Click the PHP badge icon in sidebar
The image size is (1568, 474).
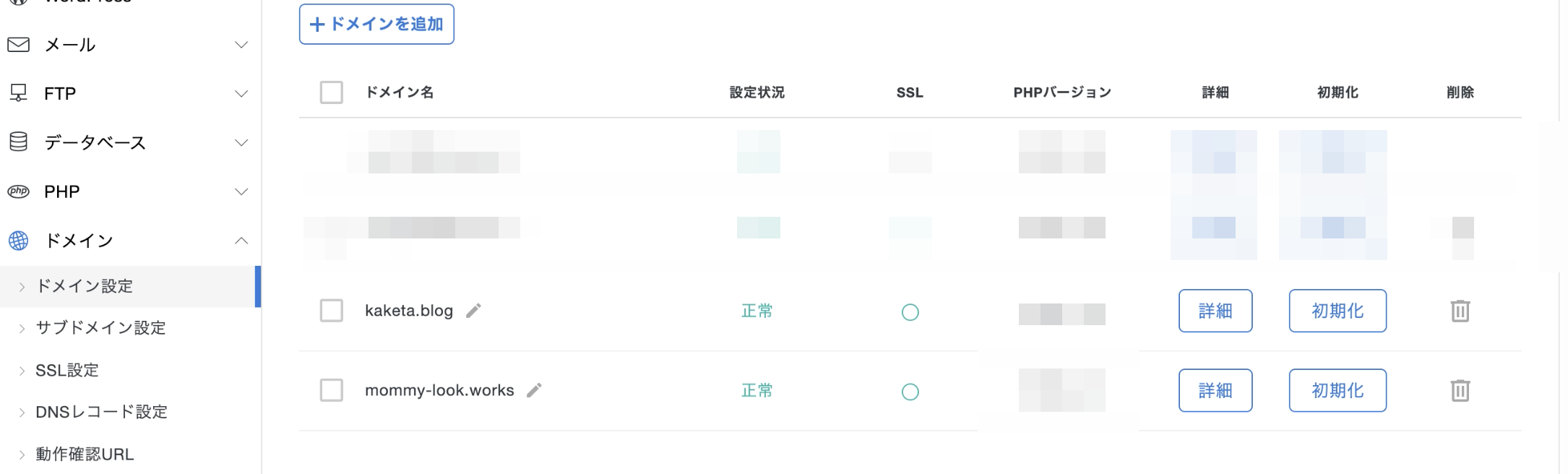click(19, 191)
